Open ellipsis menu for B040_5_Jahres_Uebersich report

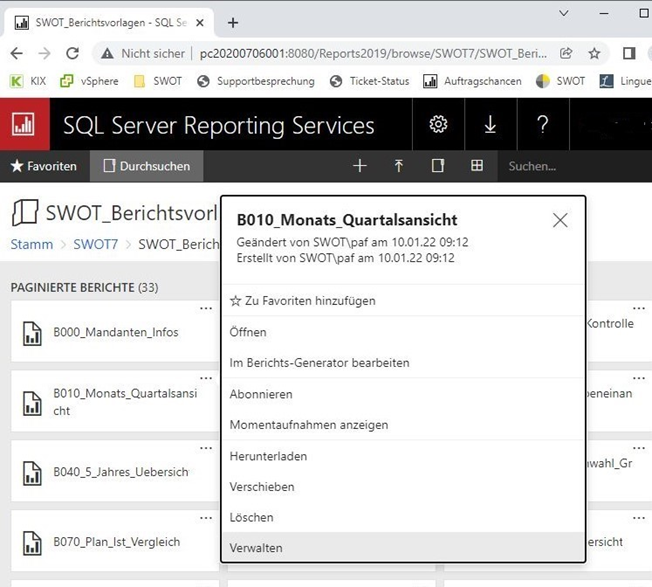tap(206, 448)
